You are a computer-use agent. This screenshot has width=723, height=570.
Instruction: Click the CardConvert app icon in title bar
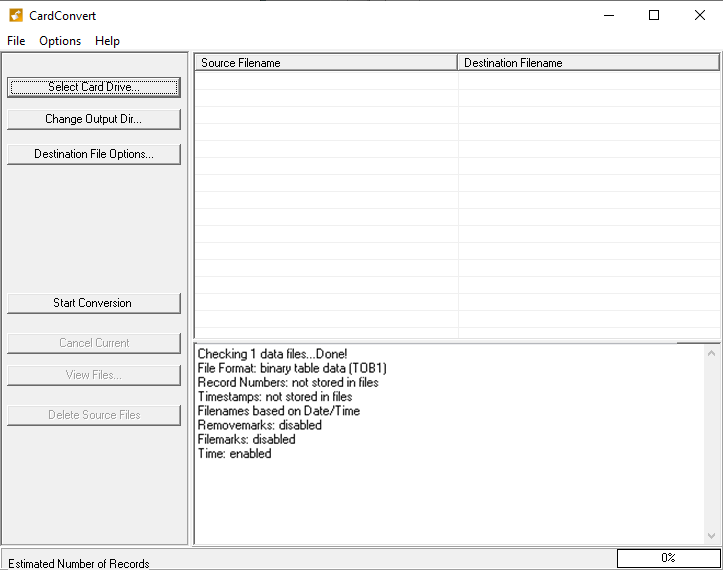[16, 15]
